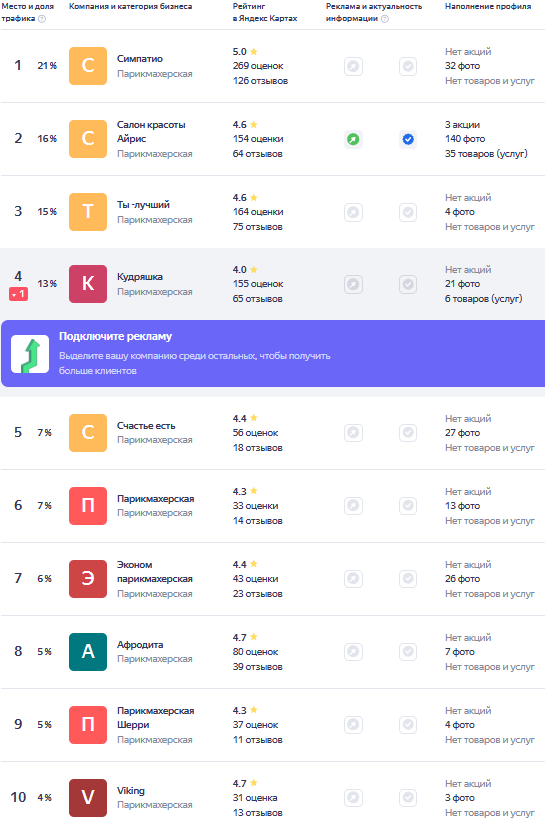Click the teal Афродита avatar icon

tap(88, 652)
